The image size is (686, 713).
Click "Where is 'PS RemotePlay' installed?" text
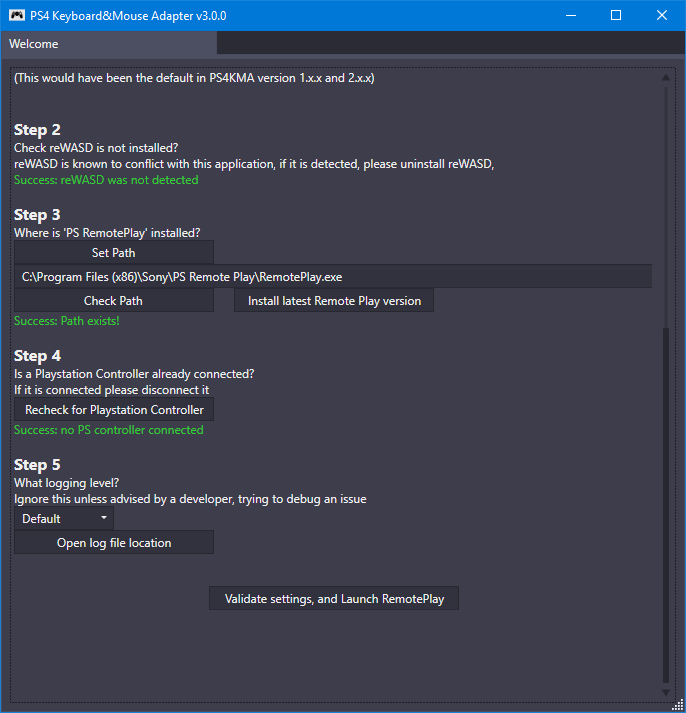[x=107, y=233]
